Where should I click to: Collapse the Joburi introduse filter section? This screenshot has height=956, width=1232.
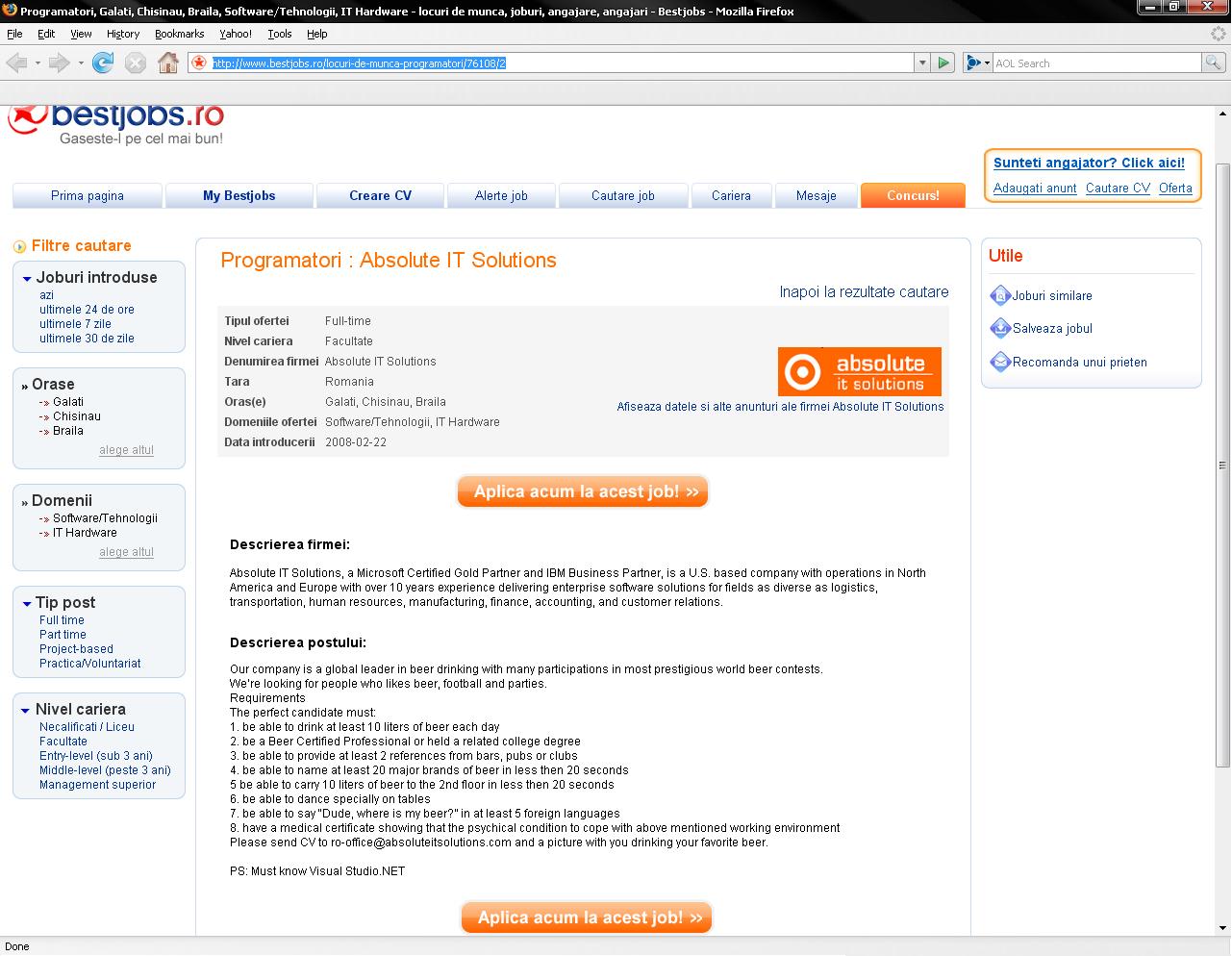tap(27, 279)
